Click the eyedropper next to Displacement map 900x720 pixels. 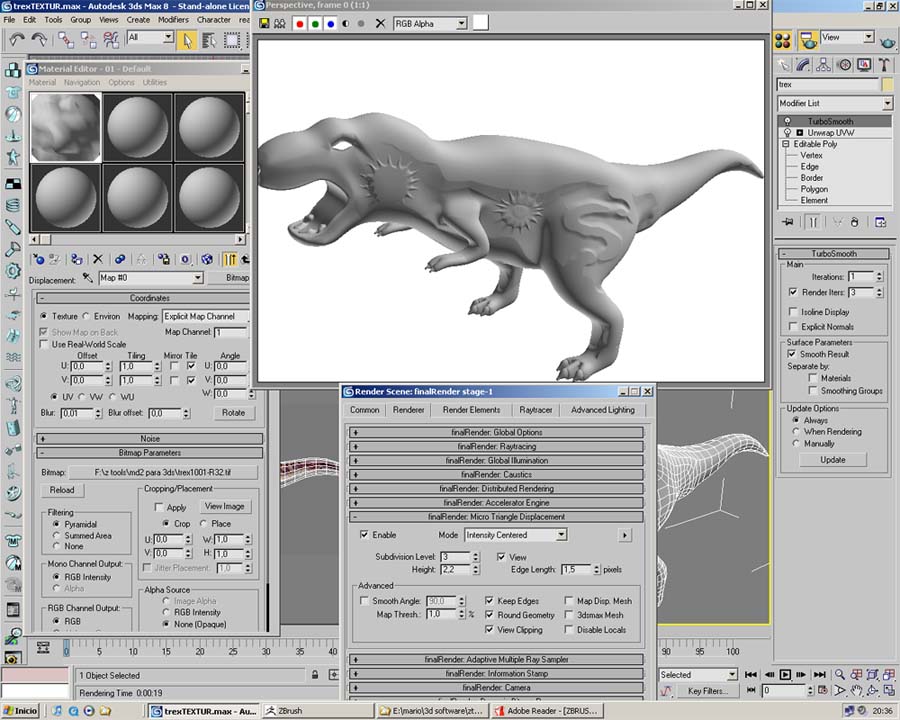coord(87,278)
